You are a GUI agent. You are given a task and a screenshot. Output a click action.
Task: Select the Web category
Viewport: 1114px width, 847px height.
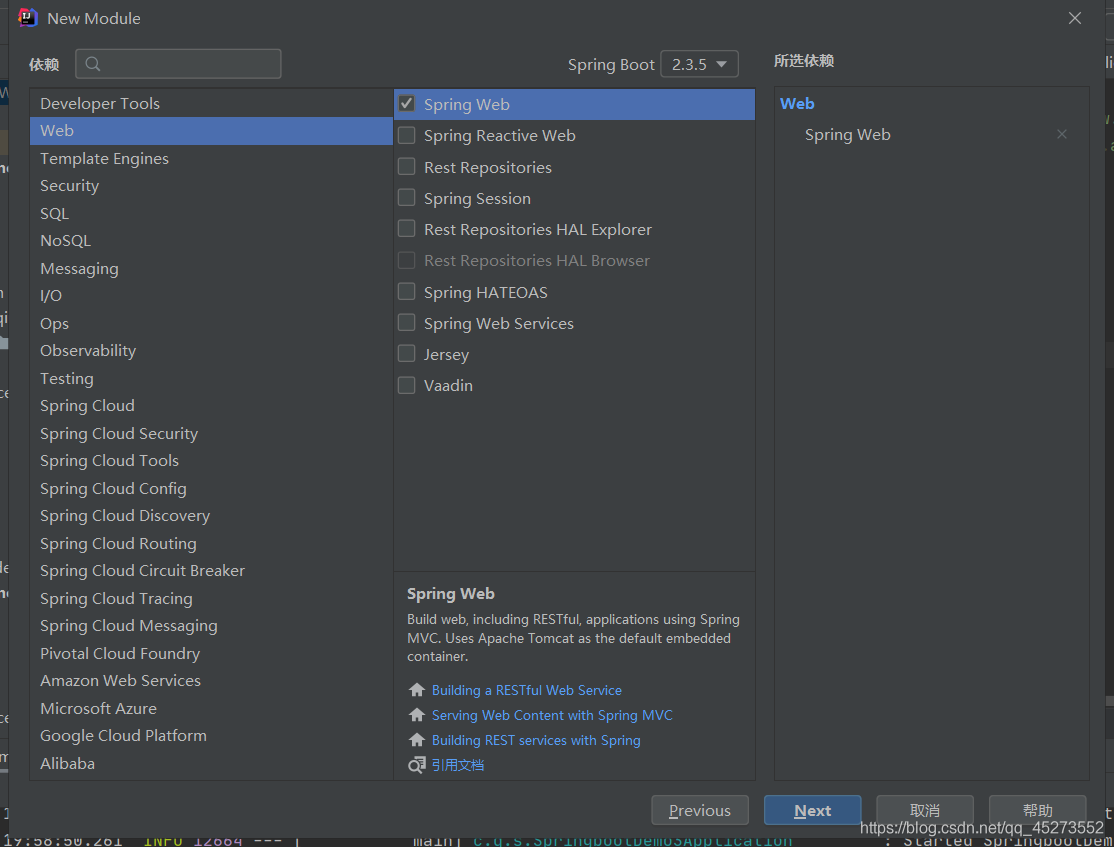coord(211,131)
